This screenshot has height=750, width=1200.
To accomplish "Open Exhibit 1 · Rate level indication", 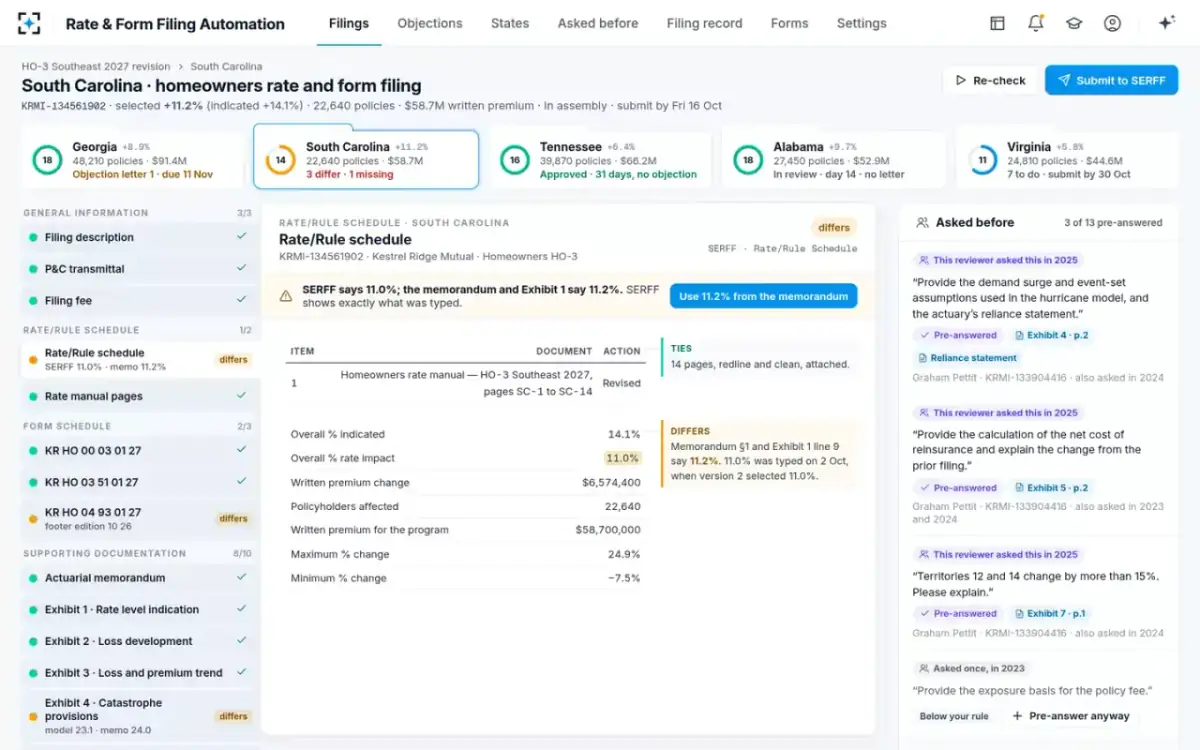I will pos(138,609).
